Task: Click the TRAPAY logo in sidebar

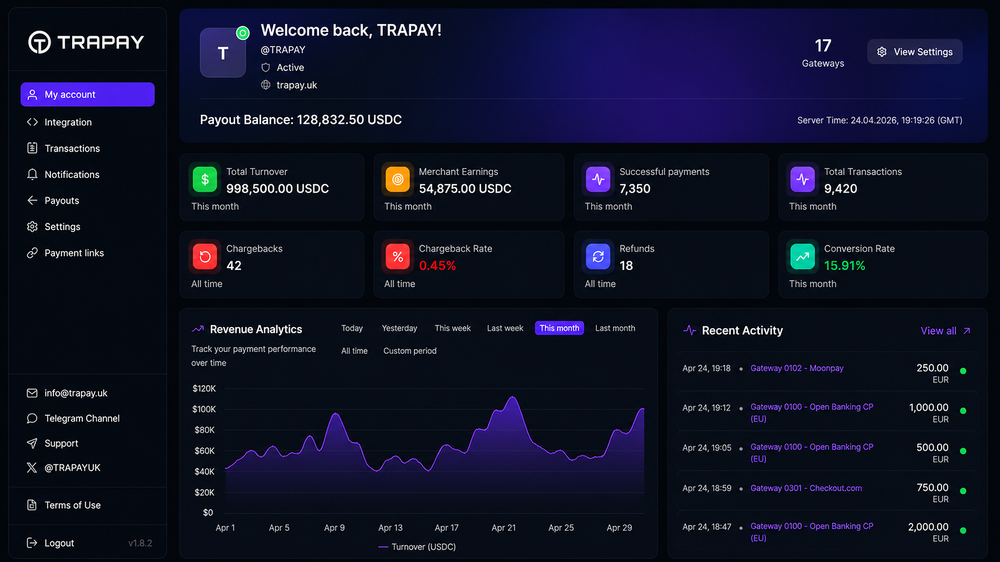Action: (86, 42)
